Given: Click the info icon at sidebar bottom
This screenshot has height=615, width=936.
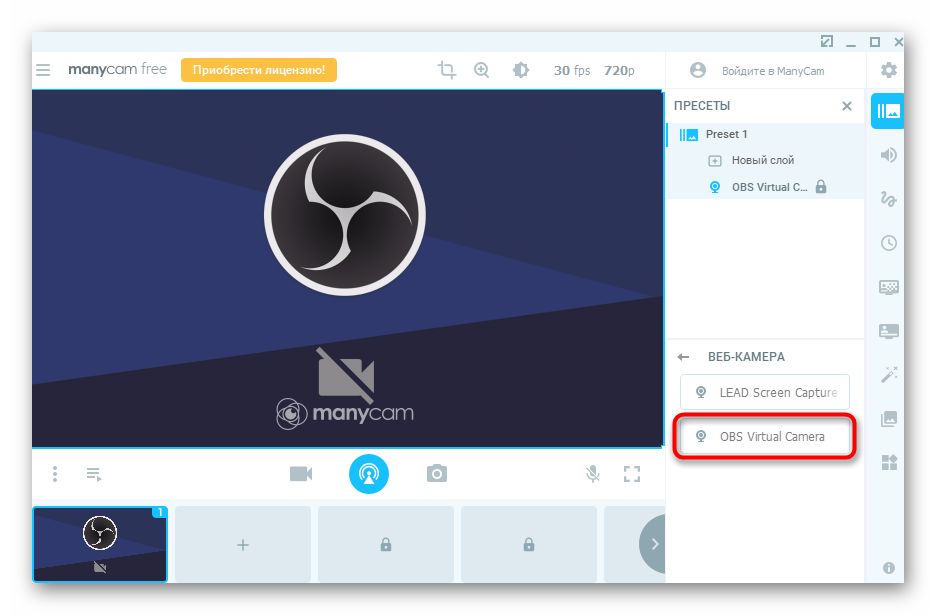Looking at the screenshot, I should tap(888, 568).
